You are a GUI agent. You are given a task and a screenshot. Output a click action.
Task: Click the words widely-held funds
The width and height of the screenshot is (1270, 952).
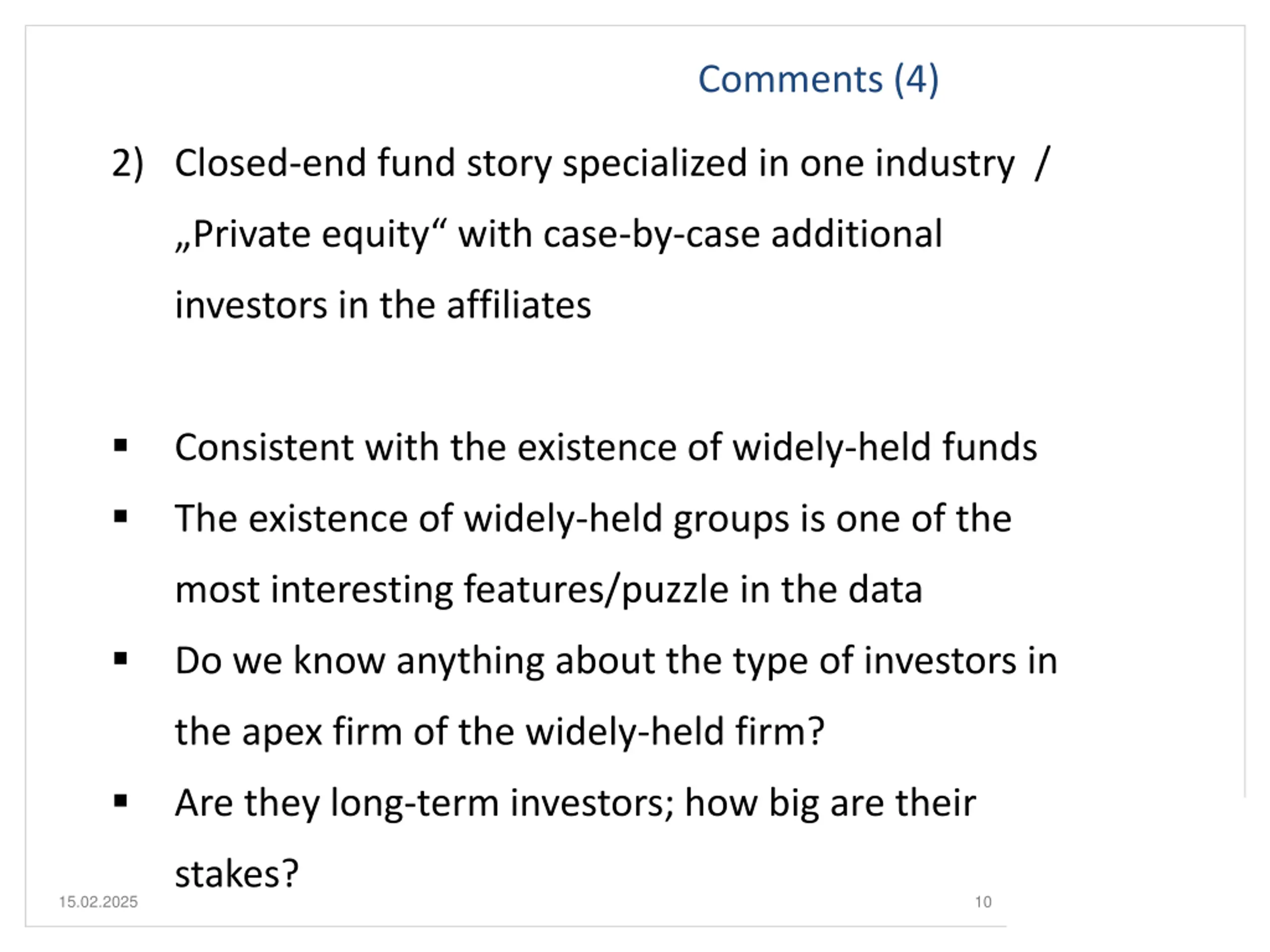click(x=885, y=447)
